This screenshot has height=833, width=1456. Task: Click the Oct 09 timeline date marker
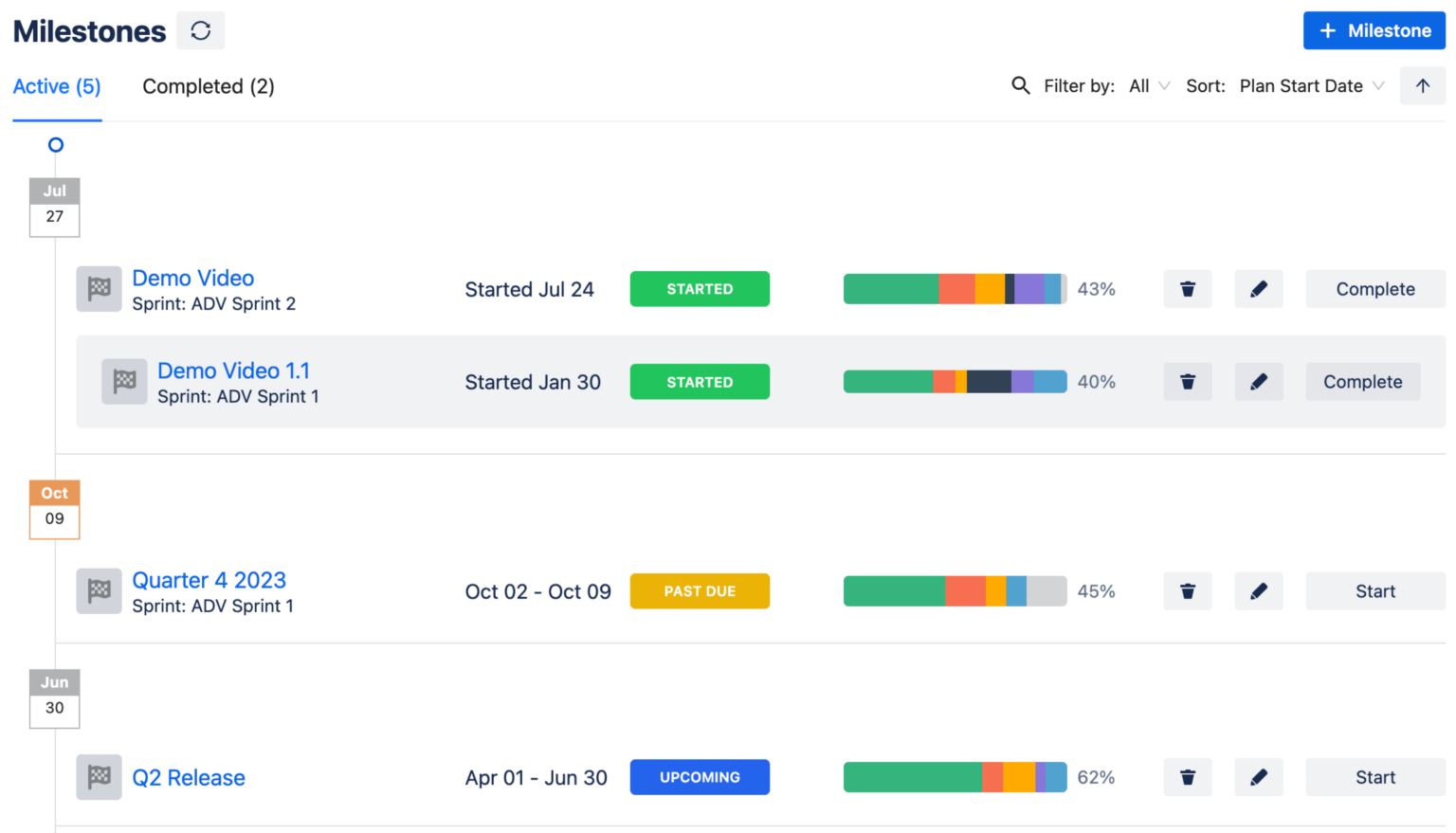point(54,509)
